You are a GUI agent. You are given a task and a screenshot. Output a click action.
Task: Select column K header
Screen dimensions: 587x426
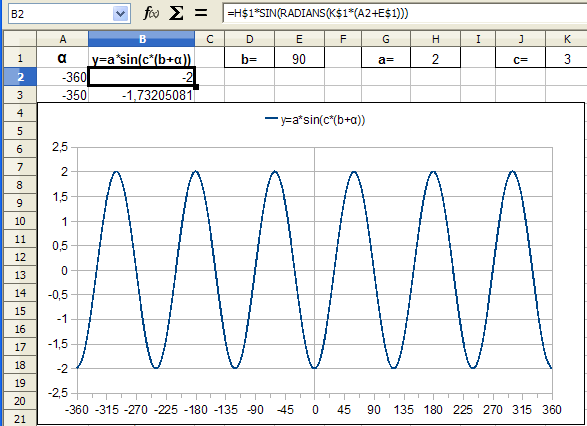[566, 39]
